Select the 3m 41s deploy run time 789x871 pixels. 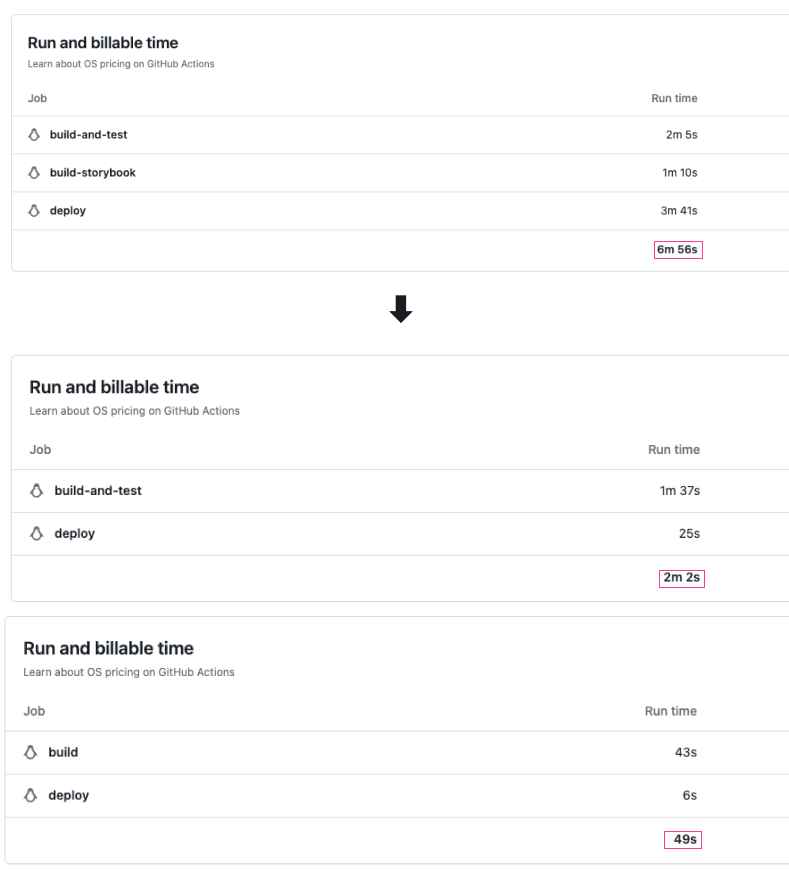(x=679, y=211)
